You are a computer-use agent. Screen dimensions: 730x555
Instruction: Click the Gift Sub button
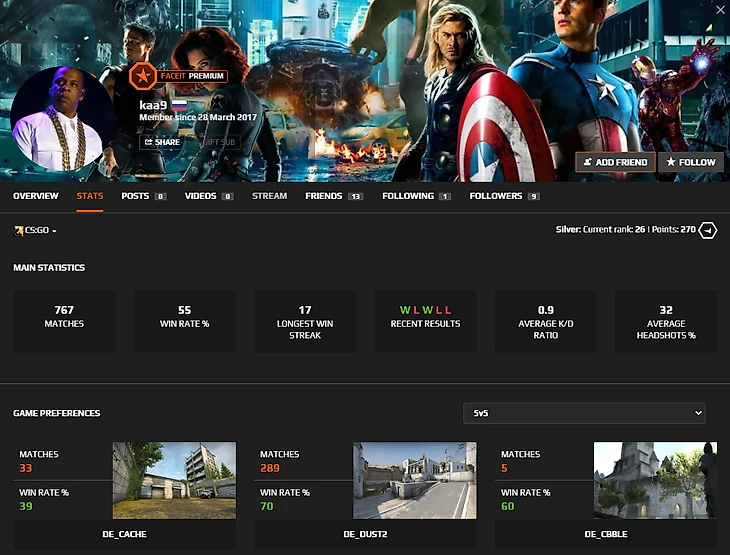point(219,142)
